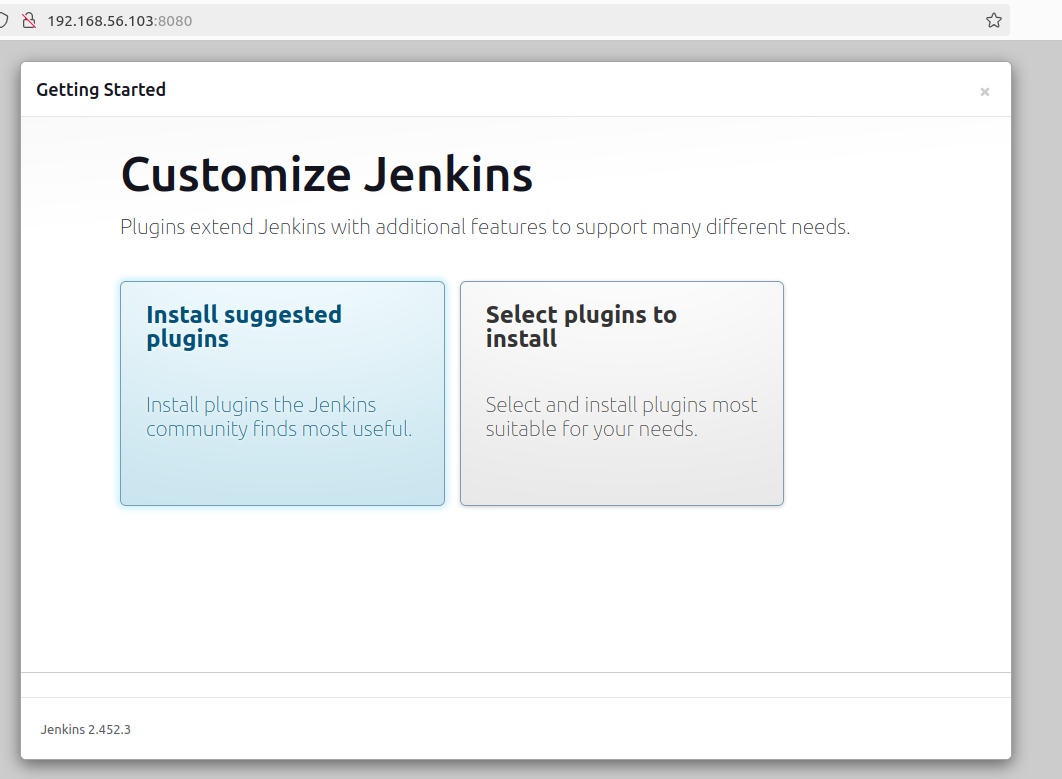Viewport: 1062px width, 779px height.
Task: Open the insecure connection padlock icon
Action: click(29, 20)
